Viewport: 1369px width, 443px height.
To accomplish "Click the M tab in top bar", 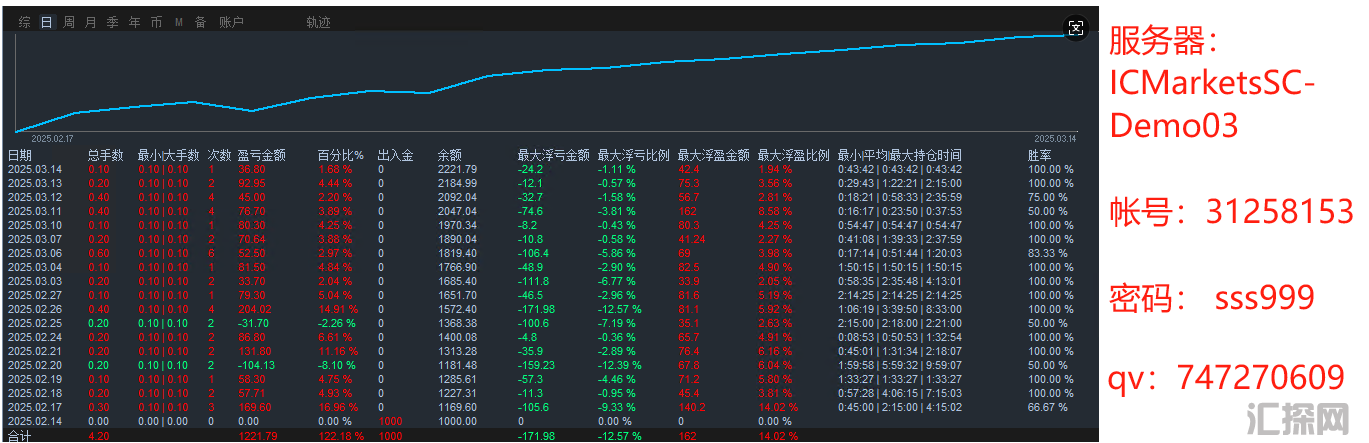I will pos(178,22).
